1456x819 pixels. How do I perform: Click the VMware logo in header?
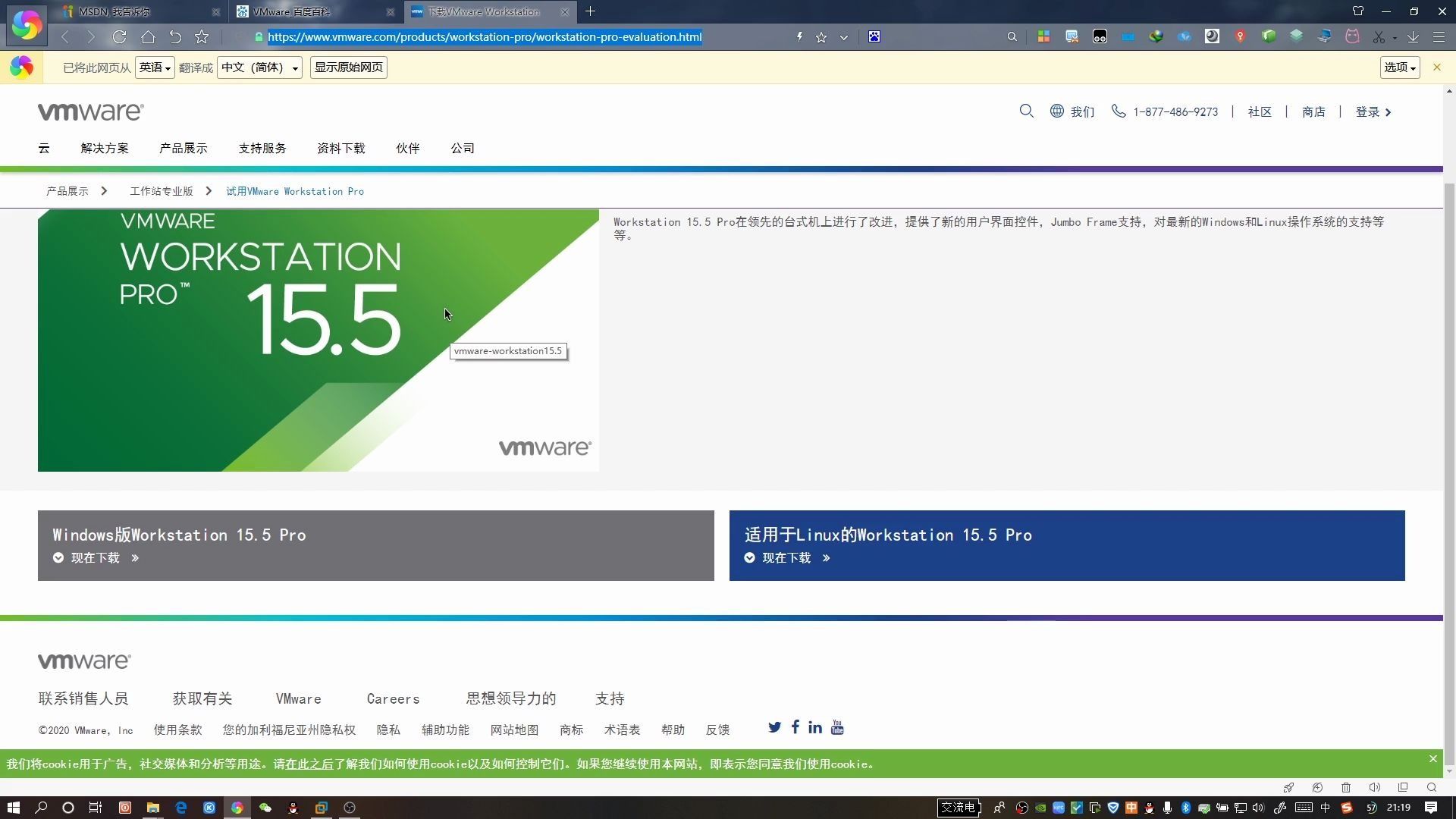pos(91,112)
